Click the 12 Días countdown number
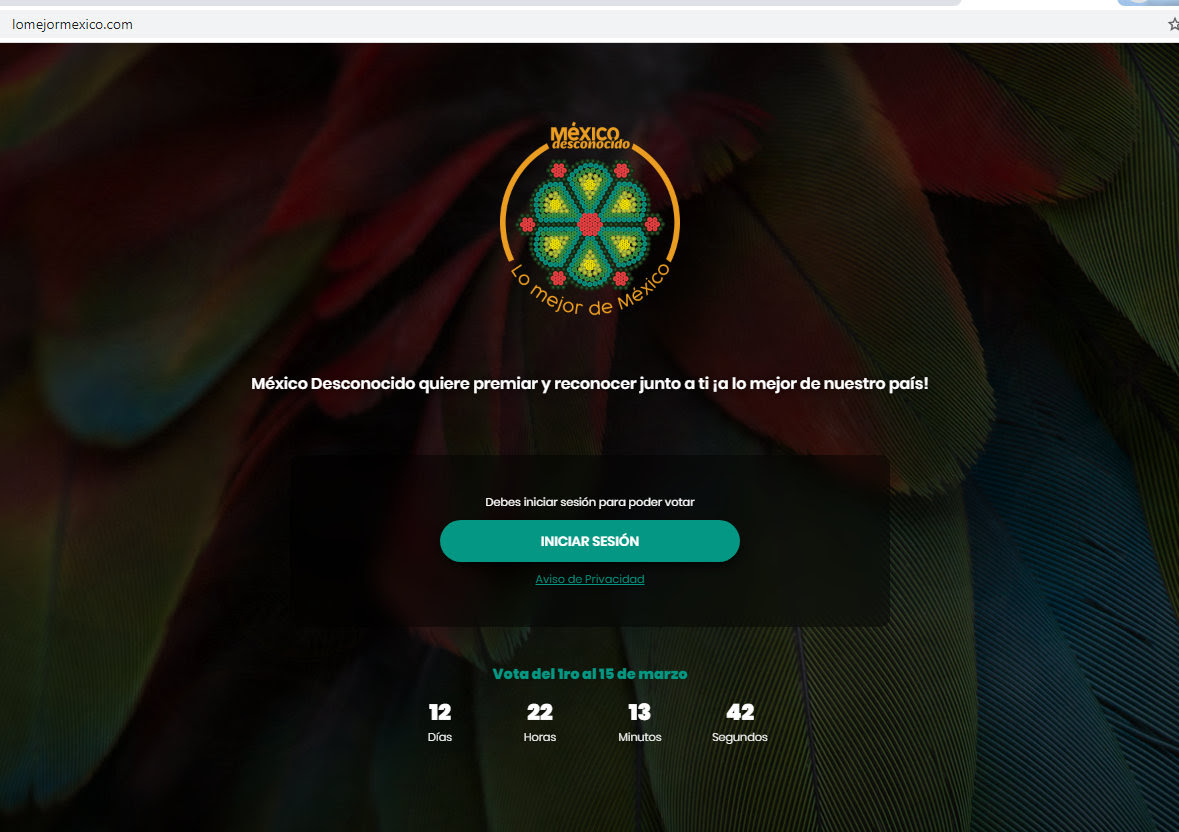 440,712
